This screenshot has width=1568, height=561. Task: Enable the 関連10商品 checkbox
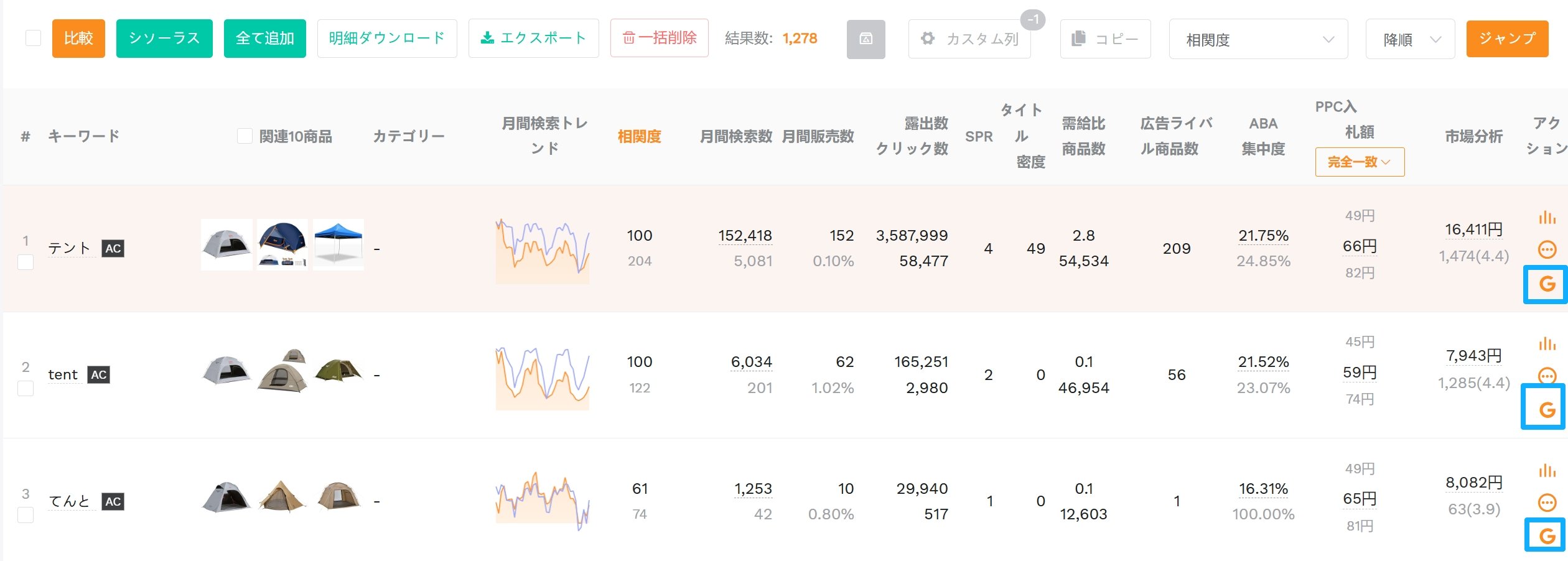pos(245,136)
